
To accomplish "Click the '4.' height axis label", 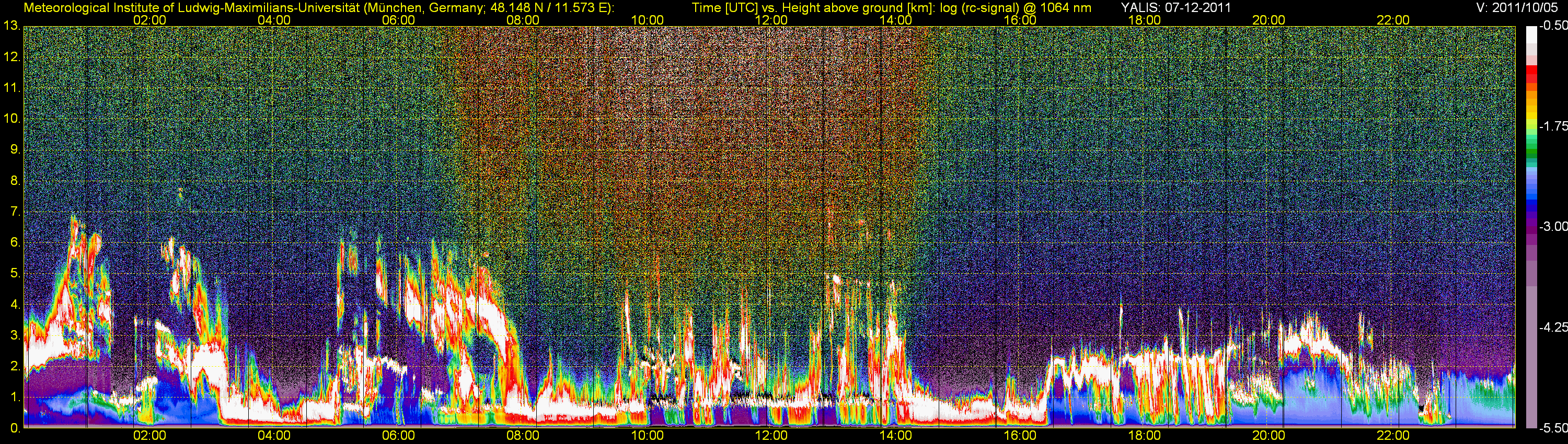I will [x=16, y=305].
